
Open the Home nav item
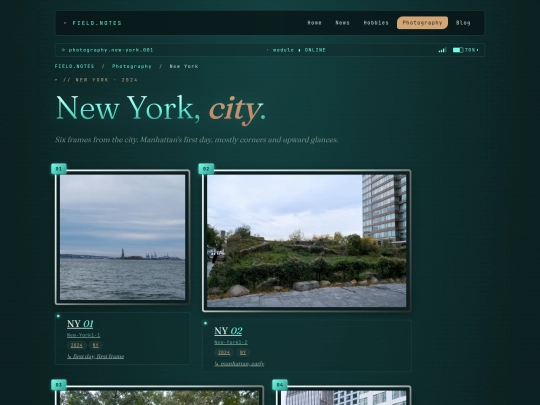click(314, 23)
